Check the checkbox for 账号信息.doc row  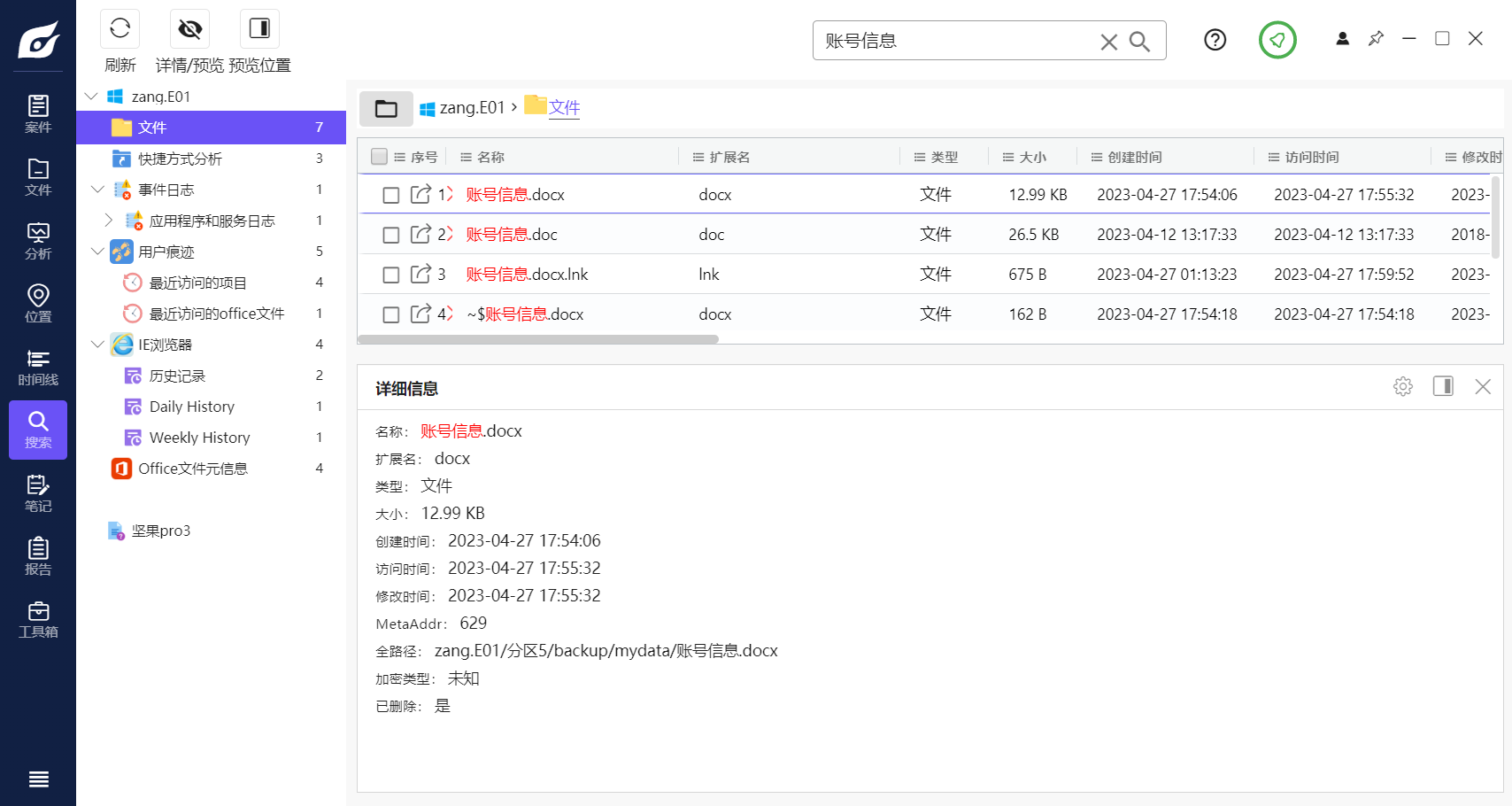click(390, 235)
